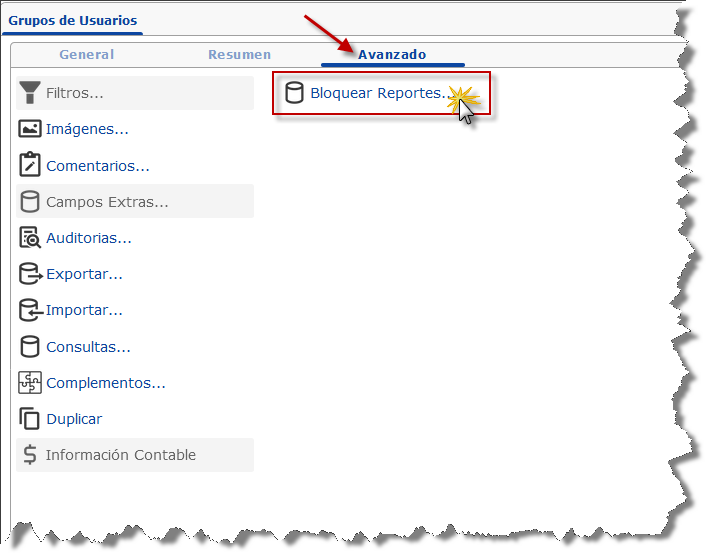Click the Duplicar link
The height and width of the screenshot is (553, 706).
point(74,419)
